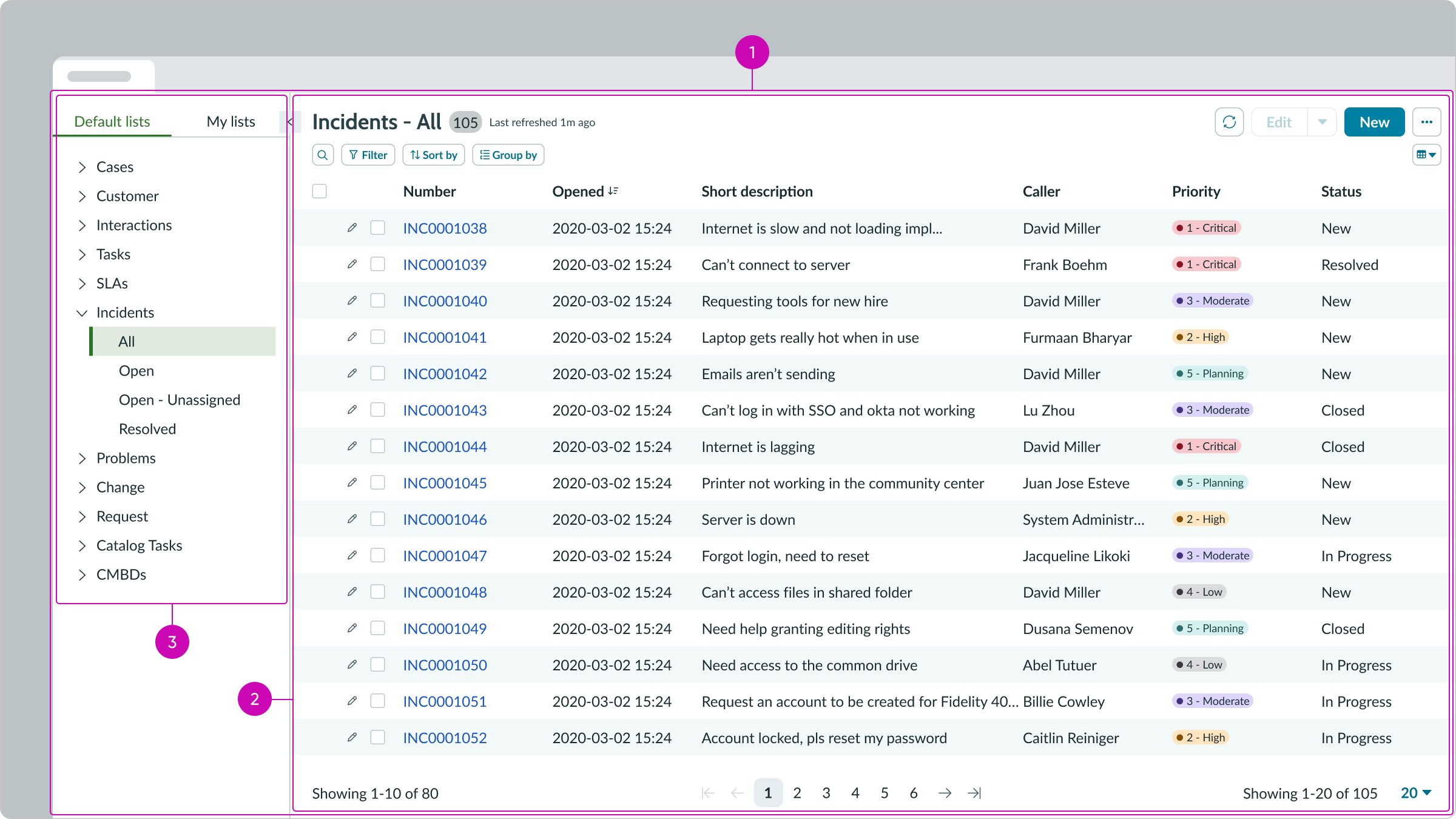
Task: Click the pencil edit icon for INC0001051
Action: pos(352,701)
